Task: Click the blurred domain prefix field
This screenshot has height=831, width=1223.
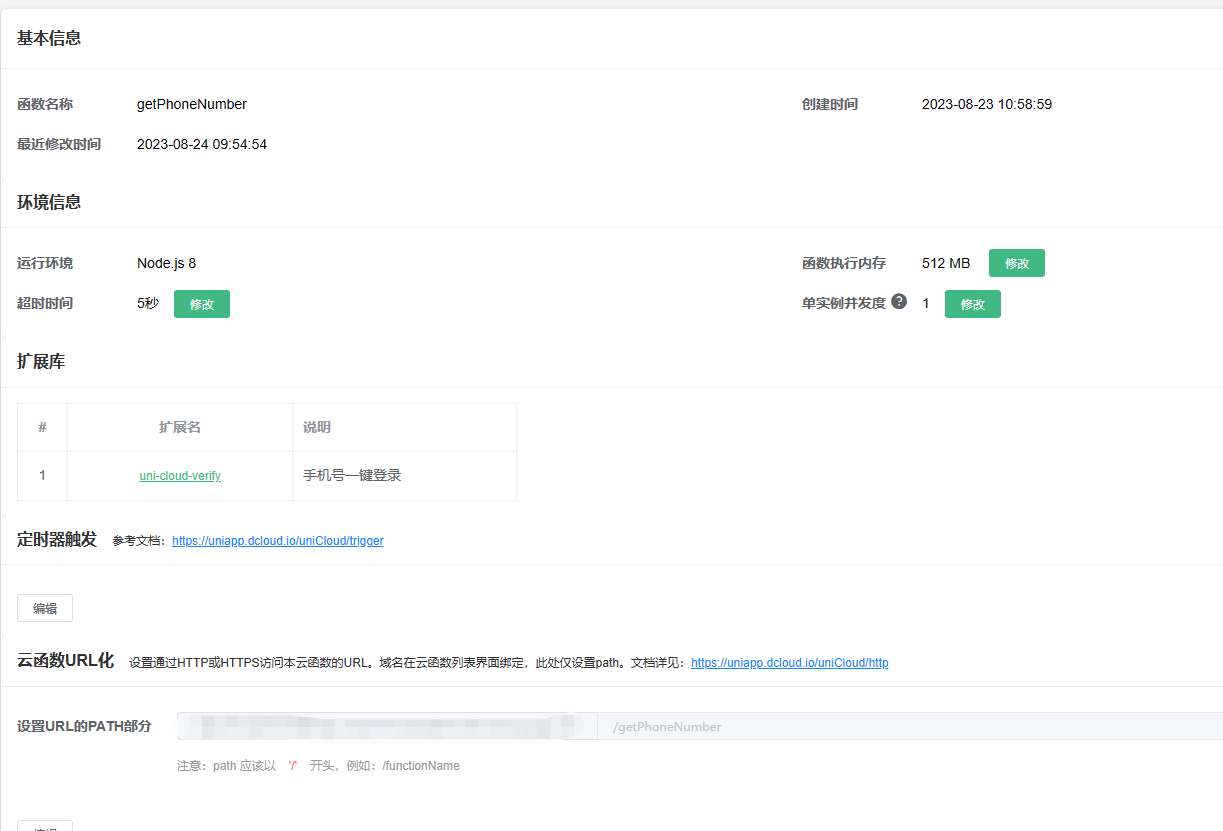Action: point(386,727)
